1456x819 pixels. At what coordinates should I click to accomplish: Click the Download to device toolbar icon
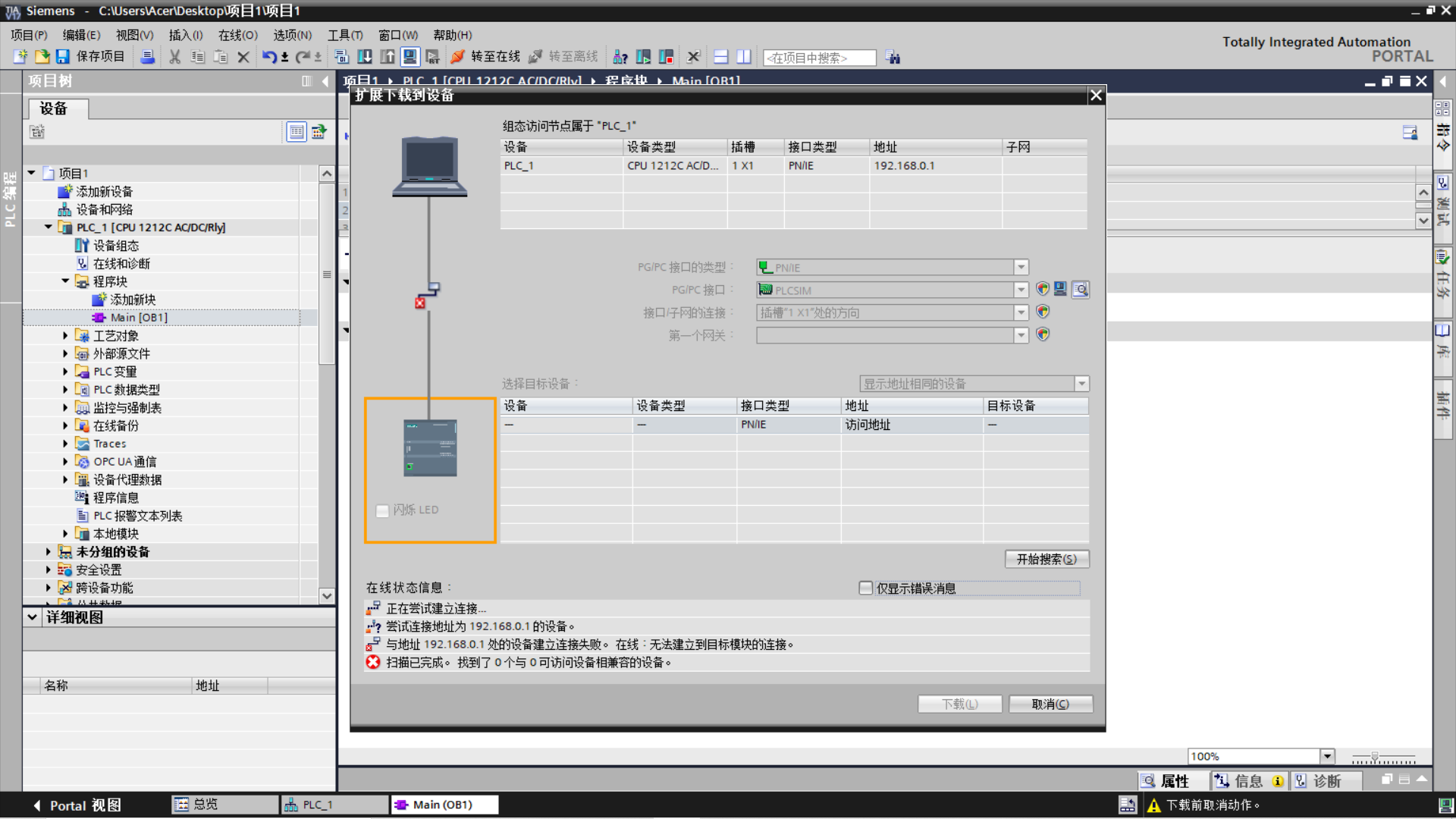365,57
